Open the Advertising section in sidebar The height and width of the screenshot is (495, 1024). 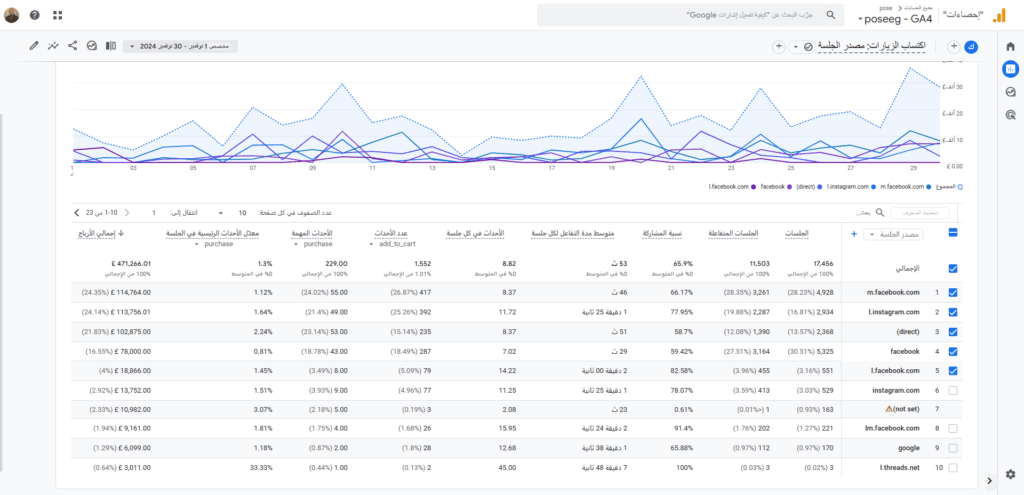click(1010, 115)
